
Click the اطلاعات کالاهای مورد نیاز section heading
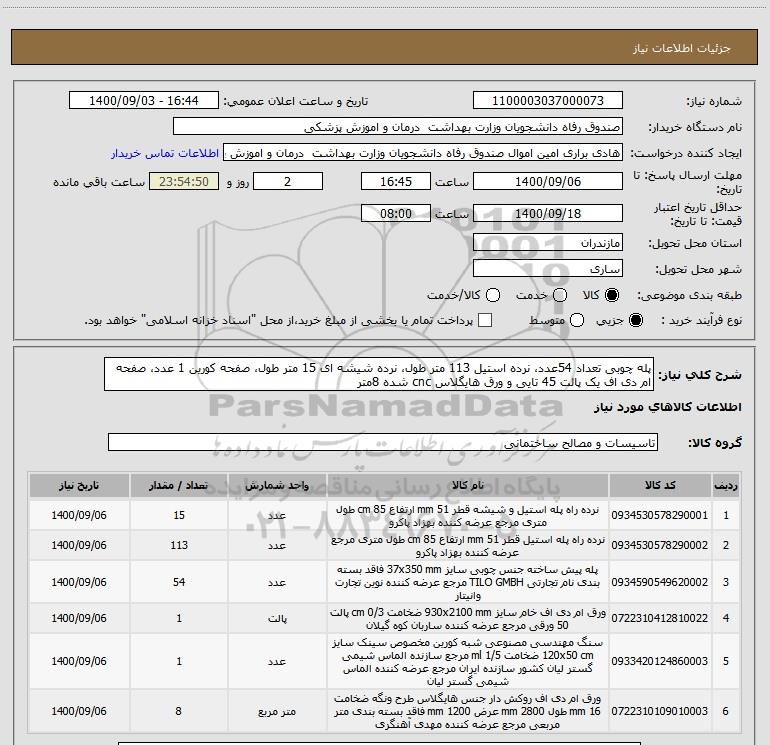(x=668, y=408)
